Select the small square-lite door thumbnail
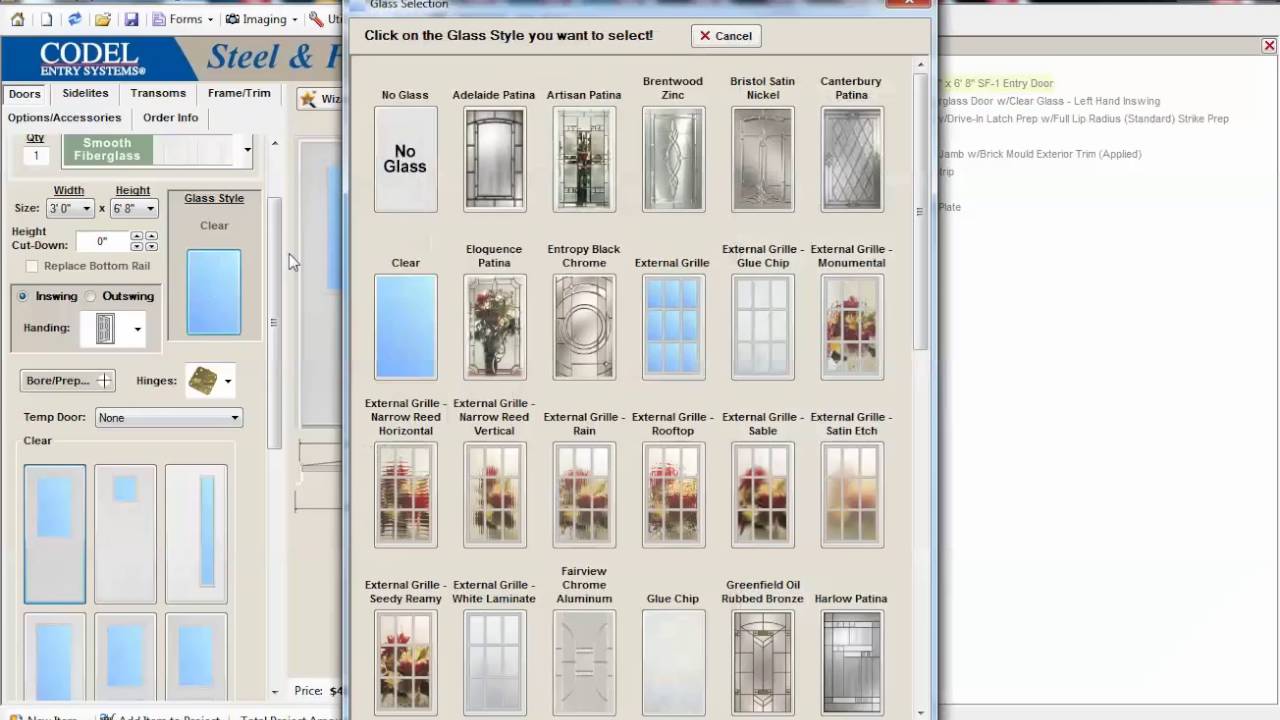This screenshot has width=1280, height=720. coord(125,534)
